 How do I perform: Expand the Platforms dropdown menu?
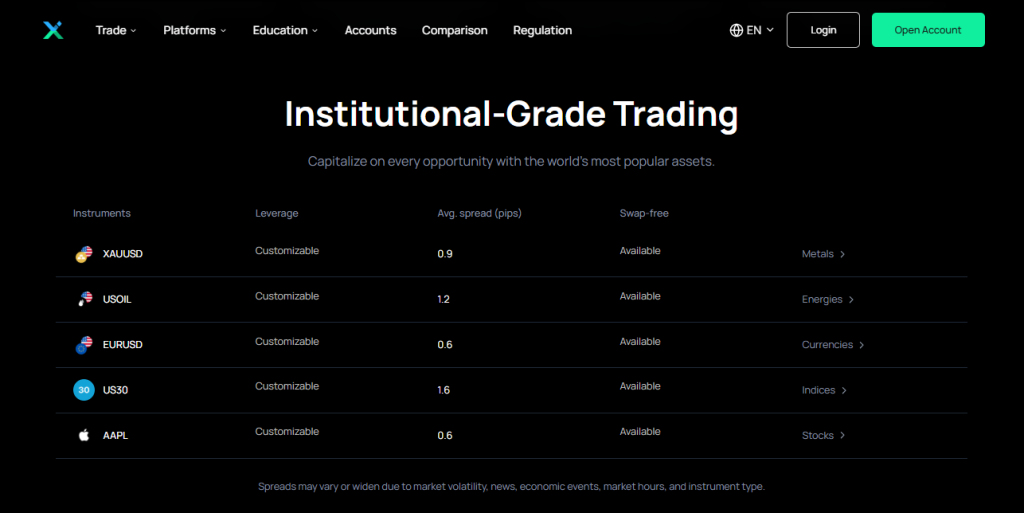(x=195, y=30)
